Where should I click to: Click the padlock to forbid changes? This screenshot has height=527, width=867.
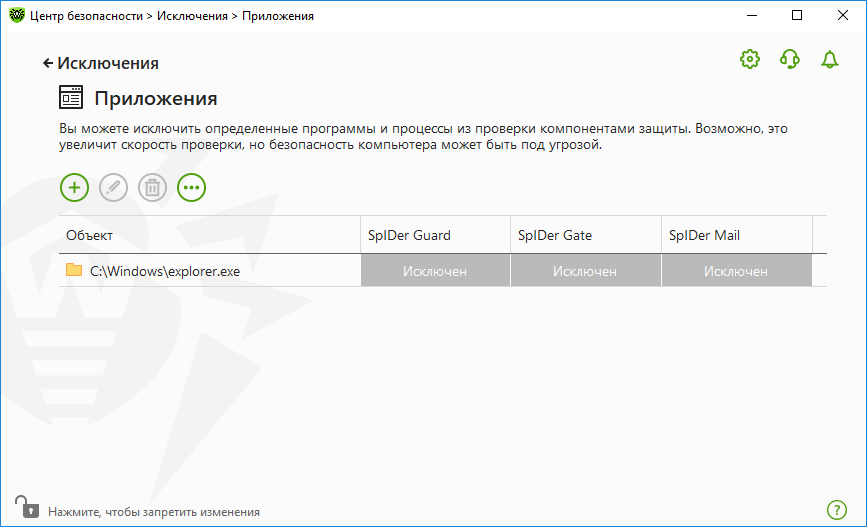click(x=27, y=507)
